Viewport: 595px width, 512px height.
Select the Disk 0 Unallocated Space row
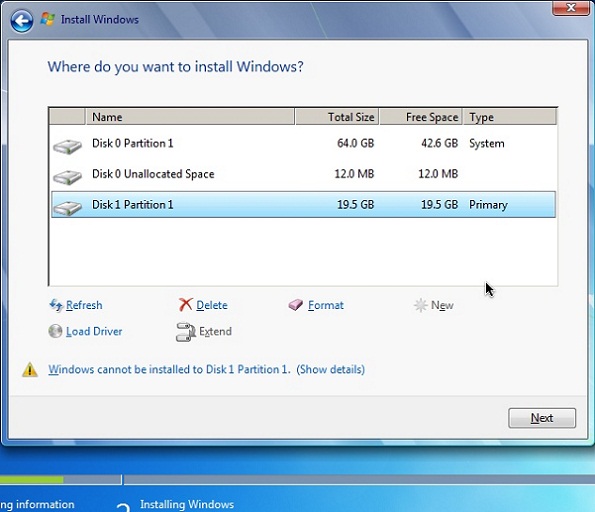[x=303, y=174]
